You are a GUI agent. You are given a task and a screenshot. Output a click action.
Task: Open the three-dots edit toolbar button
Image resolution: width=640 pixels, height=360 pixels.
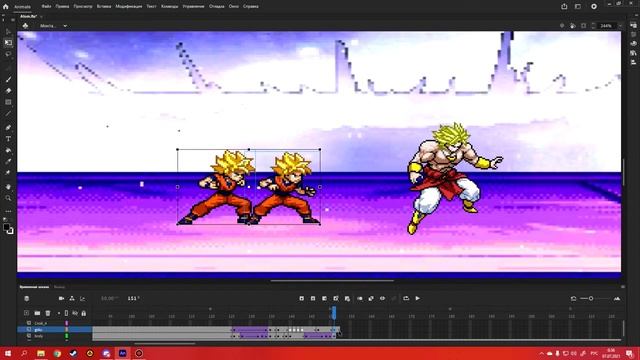pos(8,211)
